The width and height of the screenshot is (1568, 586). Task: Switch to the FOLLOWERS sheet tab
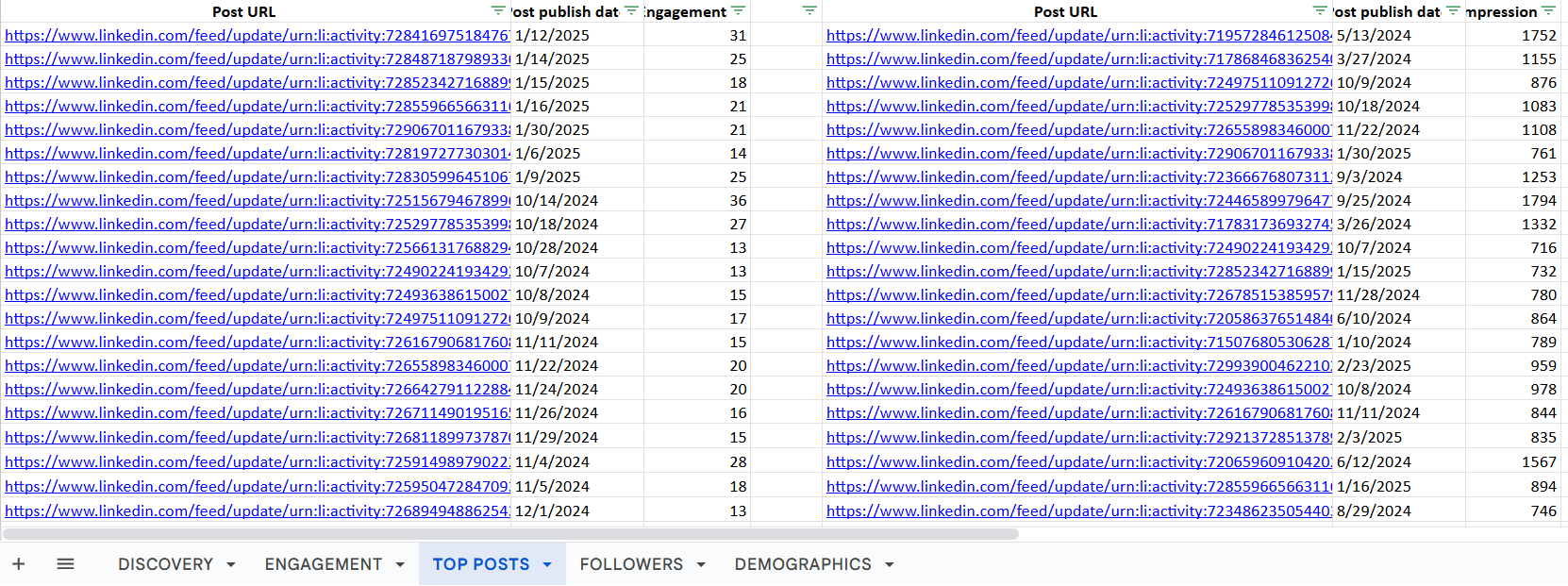[x=630, y=564]
